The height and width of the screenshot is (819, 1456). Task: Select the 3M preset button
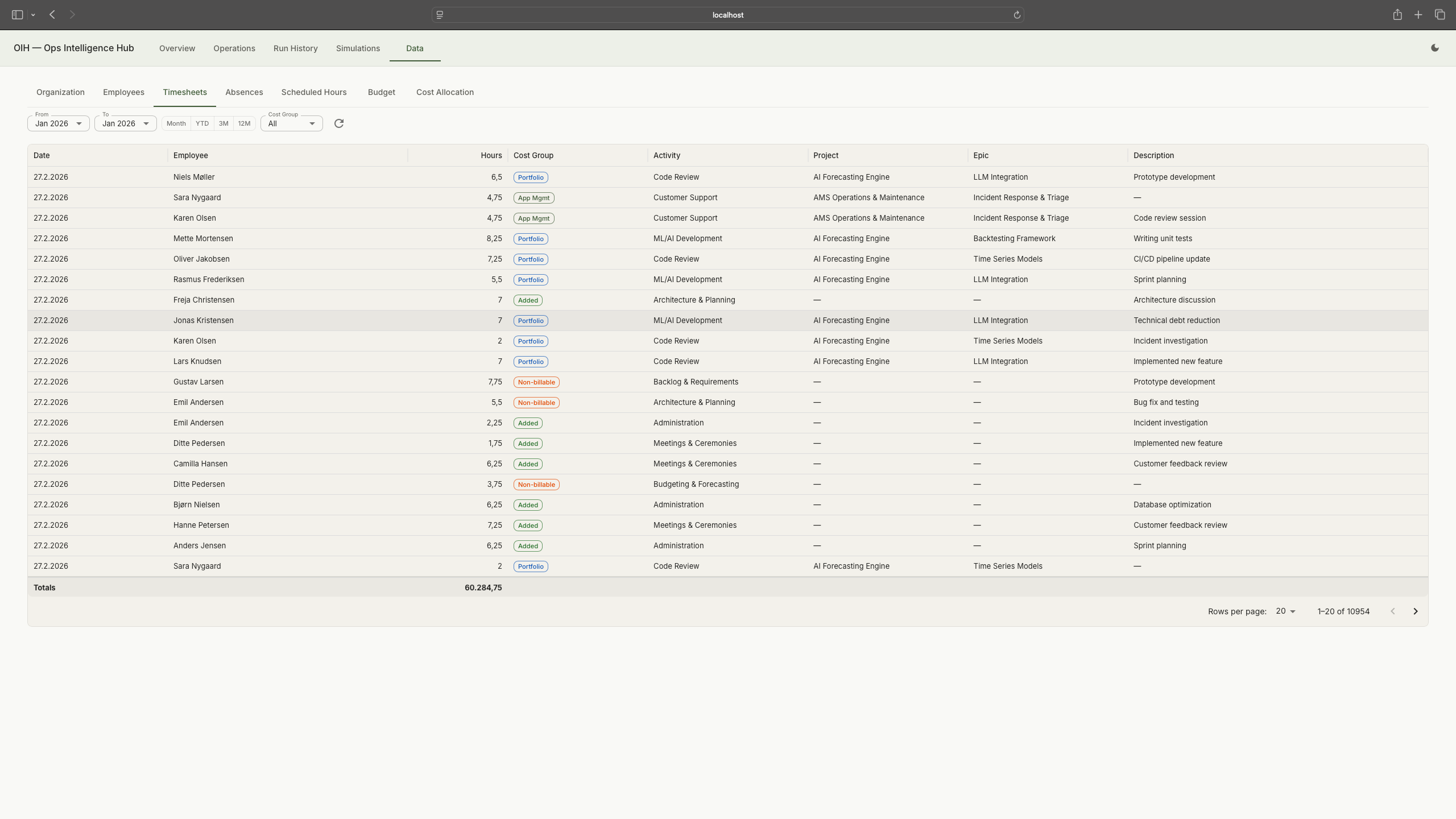pos(222,123)
